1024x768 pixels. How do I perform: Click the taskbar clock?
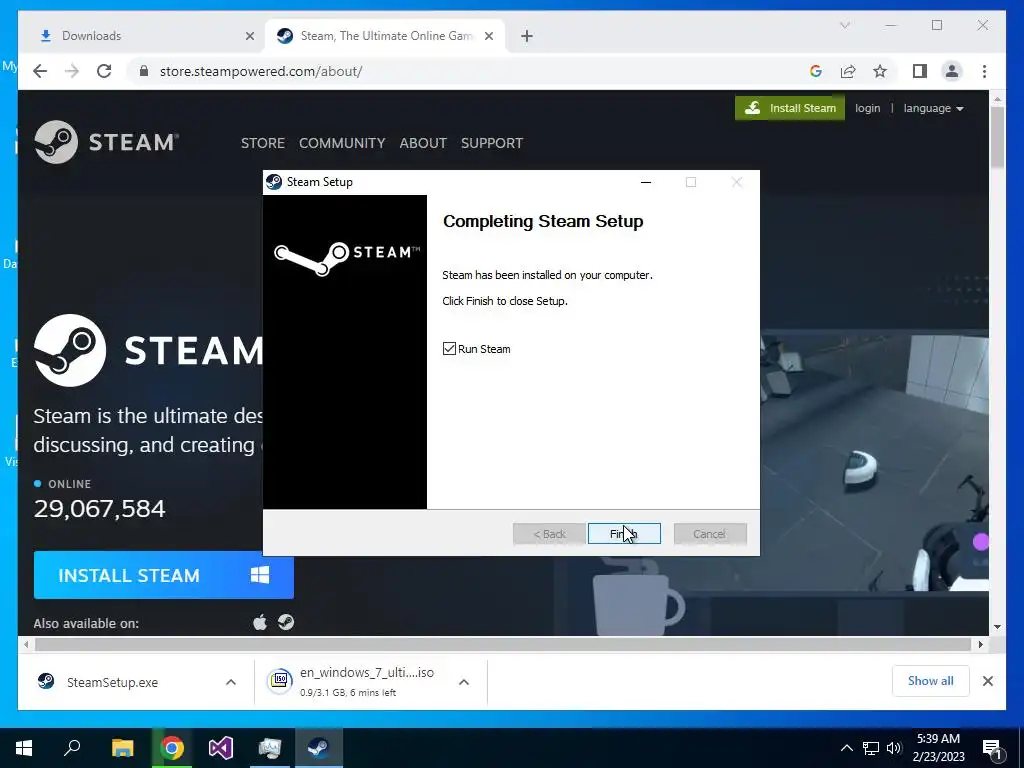[x=938, y=748]
